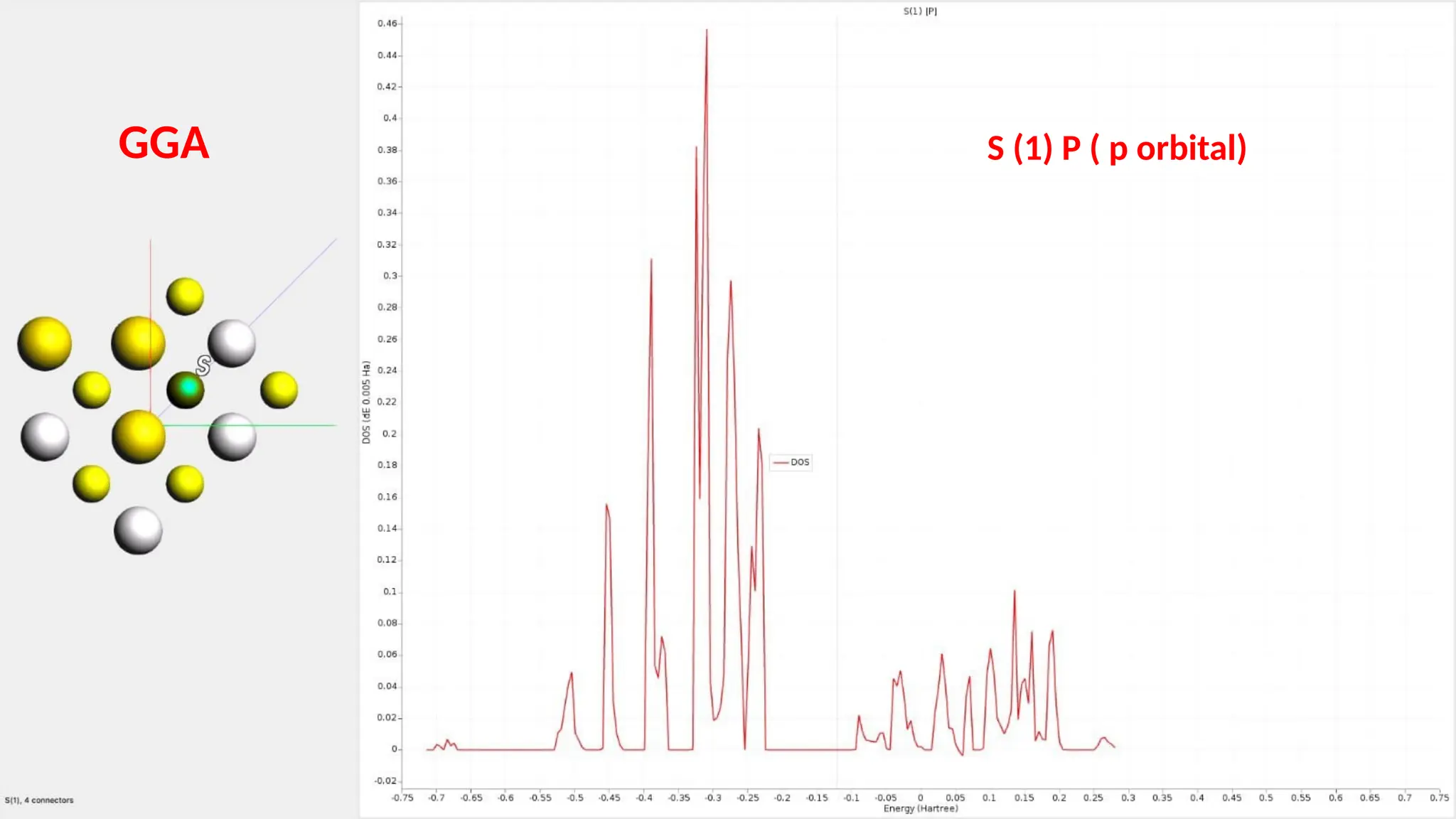
Task: Click the y-axis tick label '0.2'
Action: [x=390, y=434]
